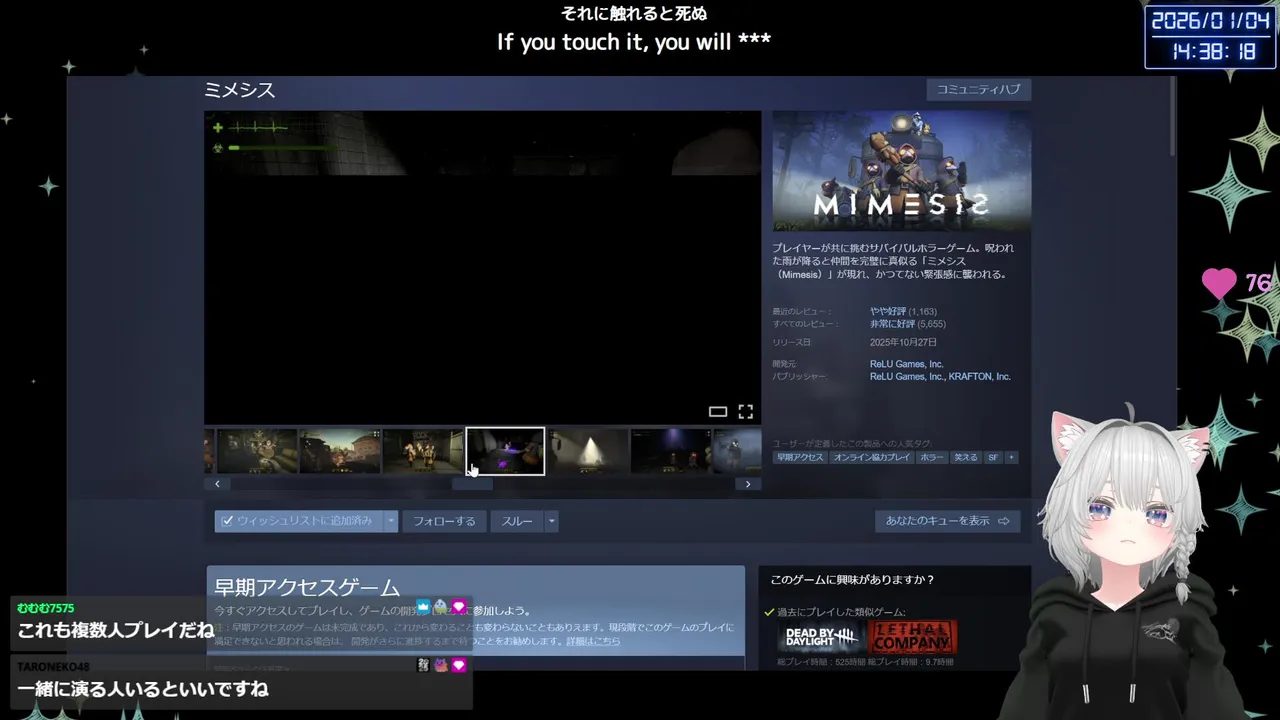The height and width of the screenshot is (720, 1280).
Task: Enter fullscreen with the video player icon
Action: pos(745,411)
